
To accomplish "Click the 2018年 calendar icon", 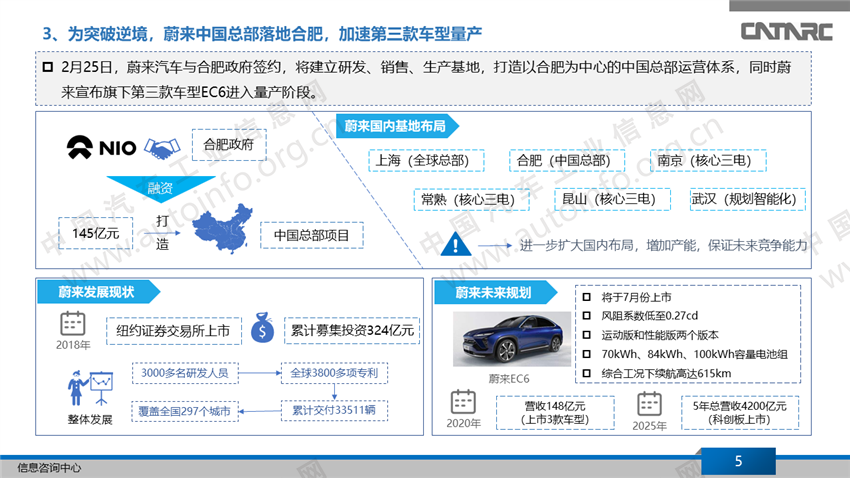I will click(x=73, y=324).
